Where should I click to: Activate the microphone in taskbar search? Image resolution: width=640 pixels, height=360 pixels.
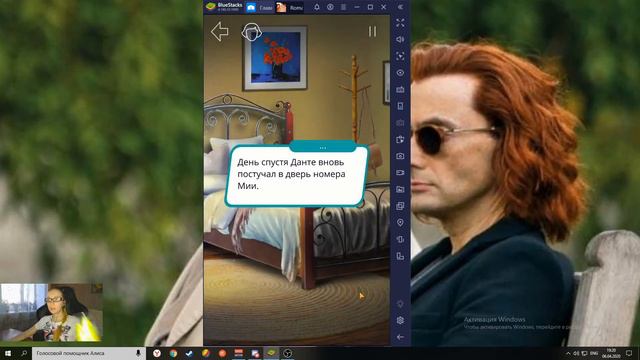[138, 353]
